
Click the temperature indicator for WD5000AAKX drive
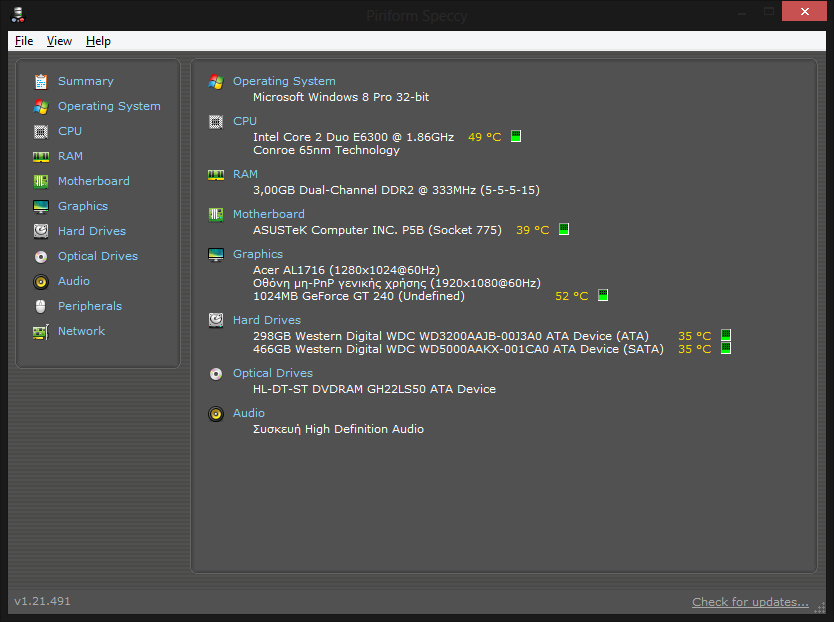click(x=725, y=349)
